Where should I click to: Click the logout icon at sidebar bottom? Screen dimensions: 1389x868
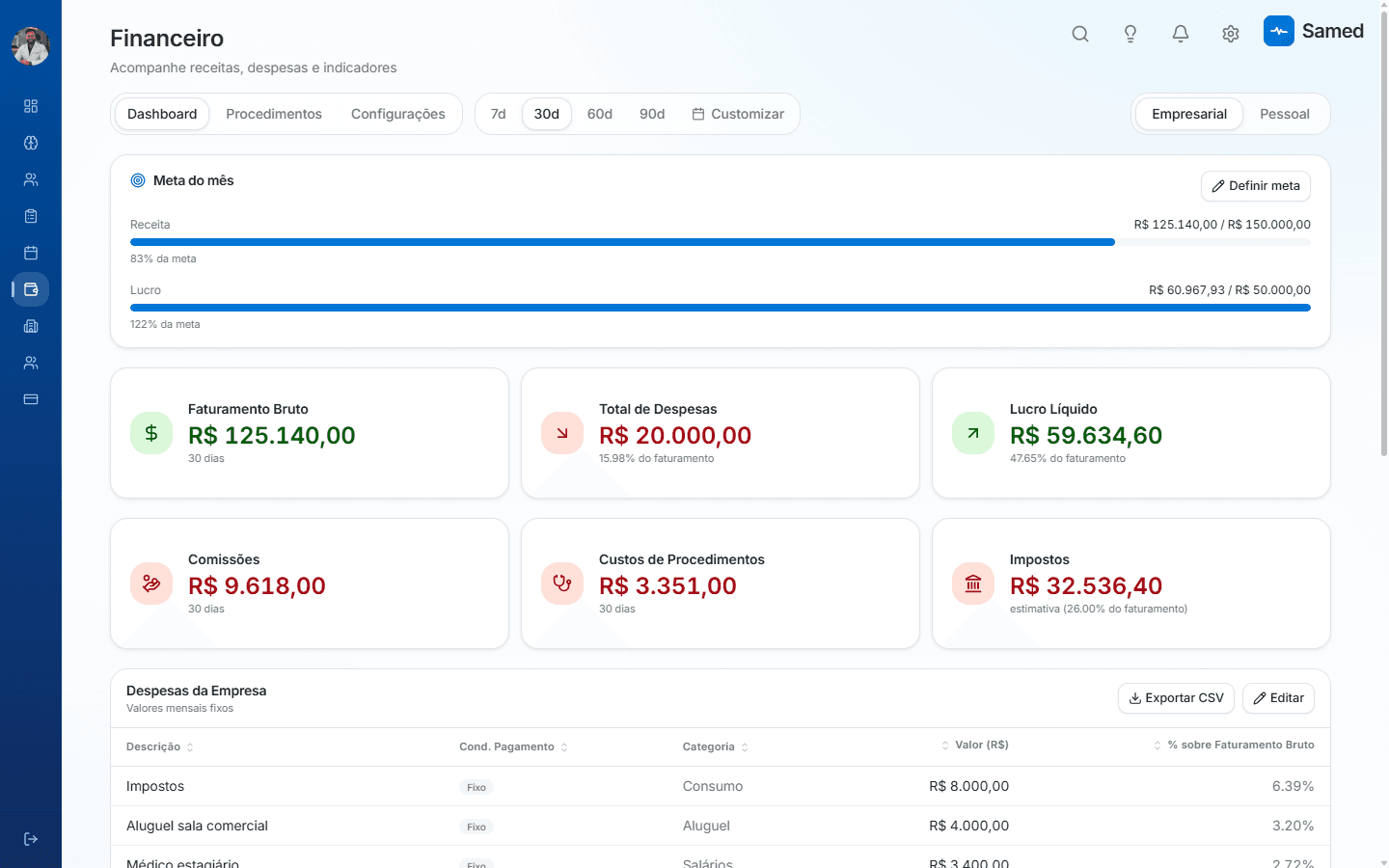pos(31,839)
